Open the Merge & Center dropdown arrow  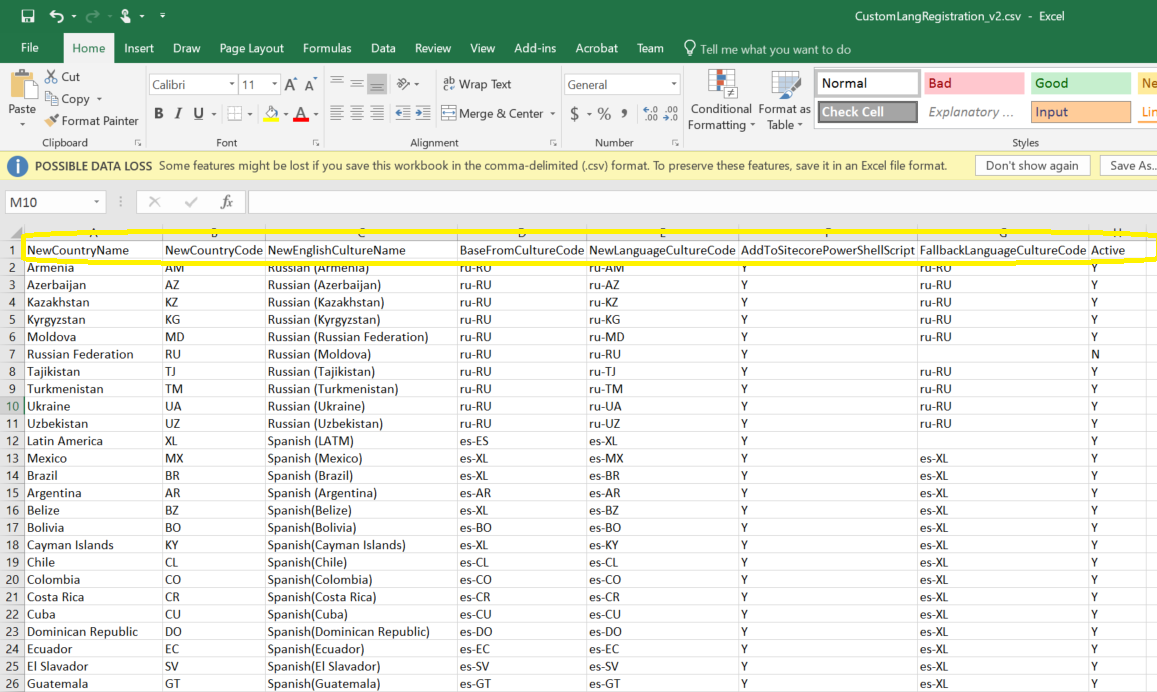coord(553,114)
